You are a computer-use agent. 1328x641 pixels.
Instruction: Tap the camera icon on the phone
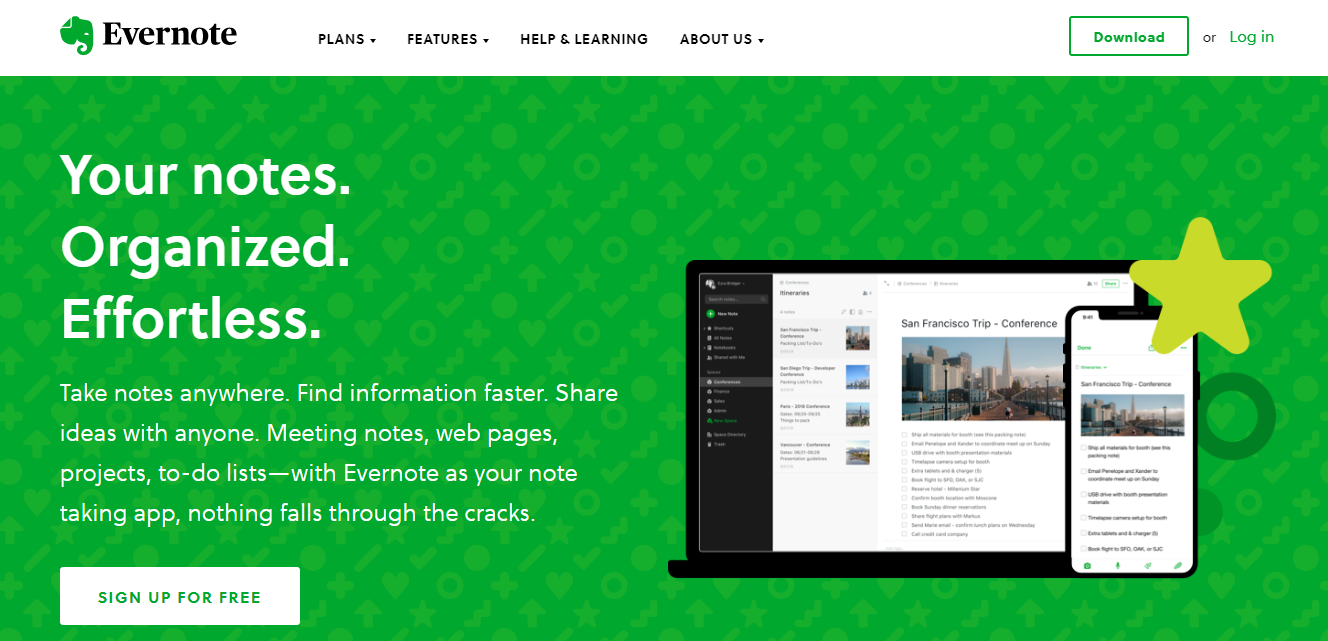click(x=1088, y=566)
